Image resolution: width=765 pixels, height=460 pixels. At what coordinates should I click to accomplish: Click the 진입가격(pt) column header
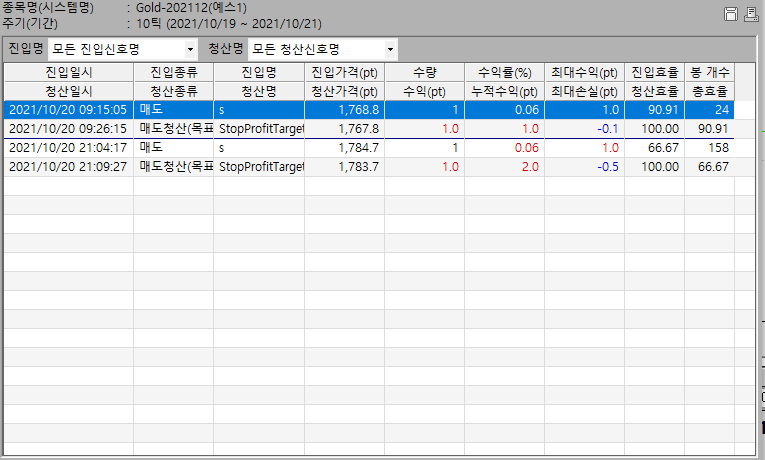(x=344, y=72)
